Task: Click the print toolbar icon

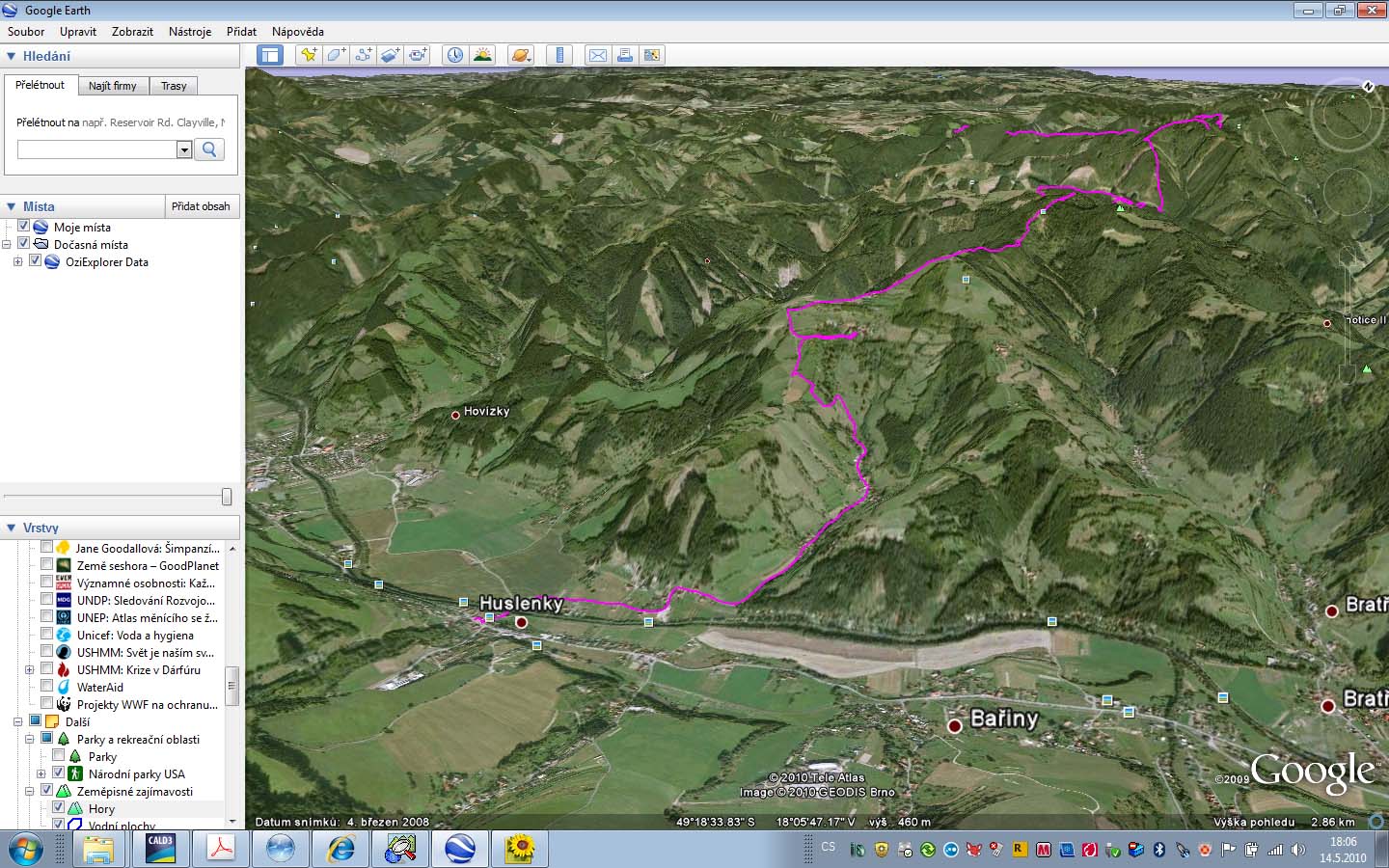Action: point(625,55)
